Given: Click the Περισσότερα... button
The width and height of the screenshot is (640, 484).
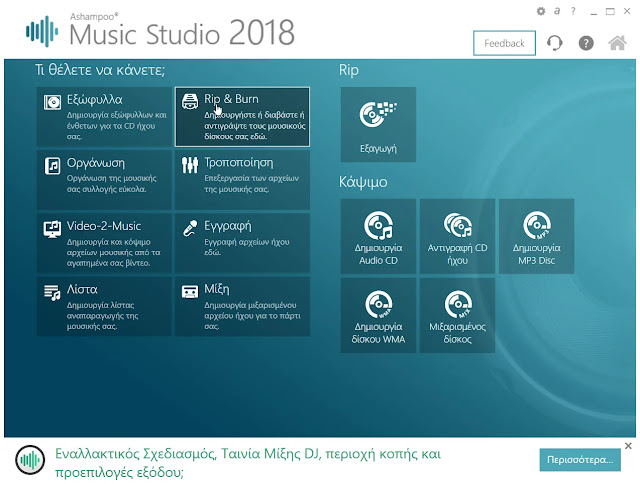Looking at the screenshot, I should point(580,460).
